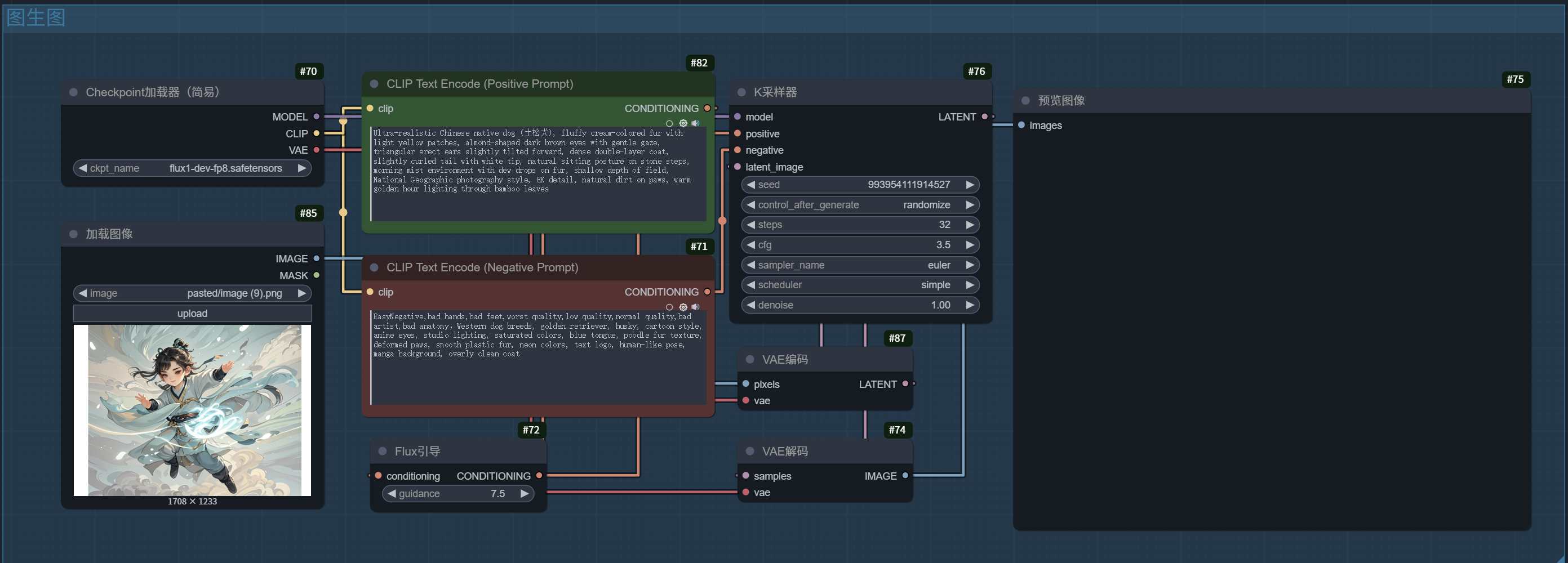Click the speaker icon in Negative Prompt node

tap(695, 307)
